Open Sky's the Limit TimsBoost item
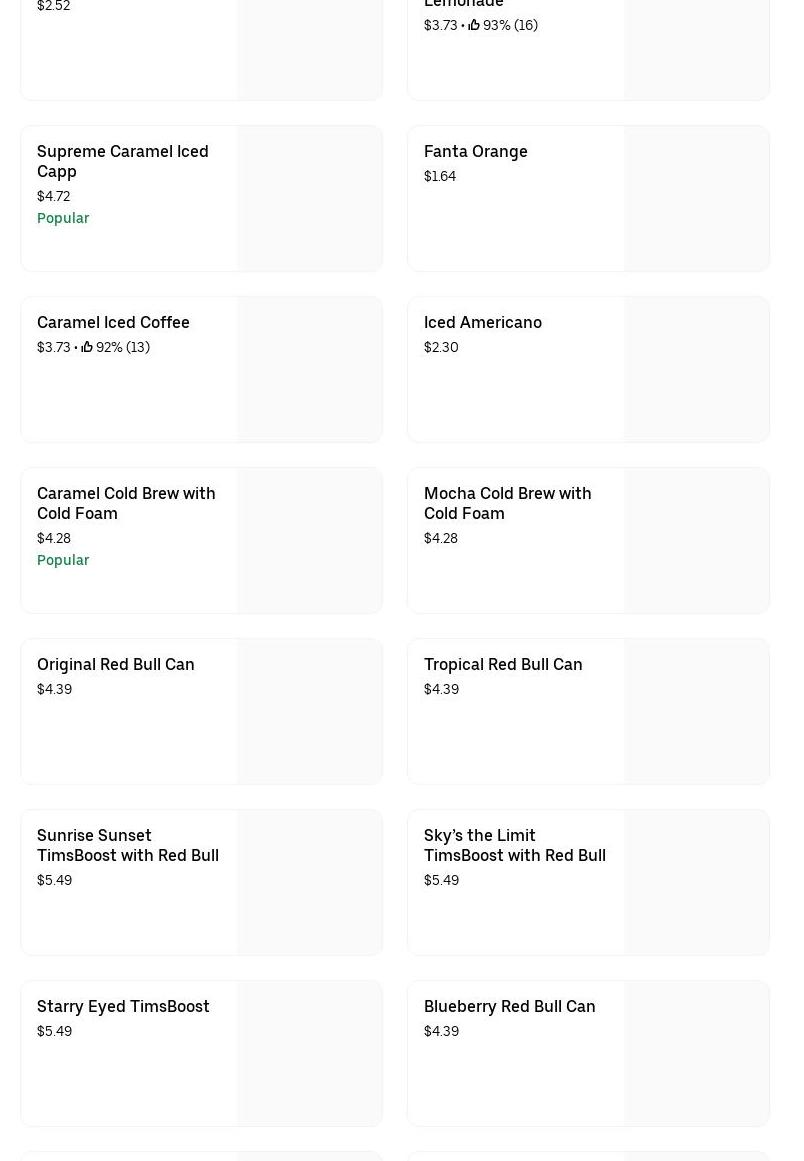The image size is (804, 1161). click(x=514, y=845)
